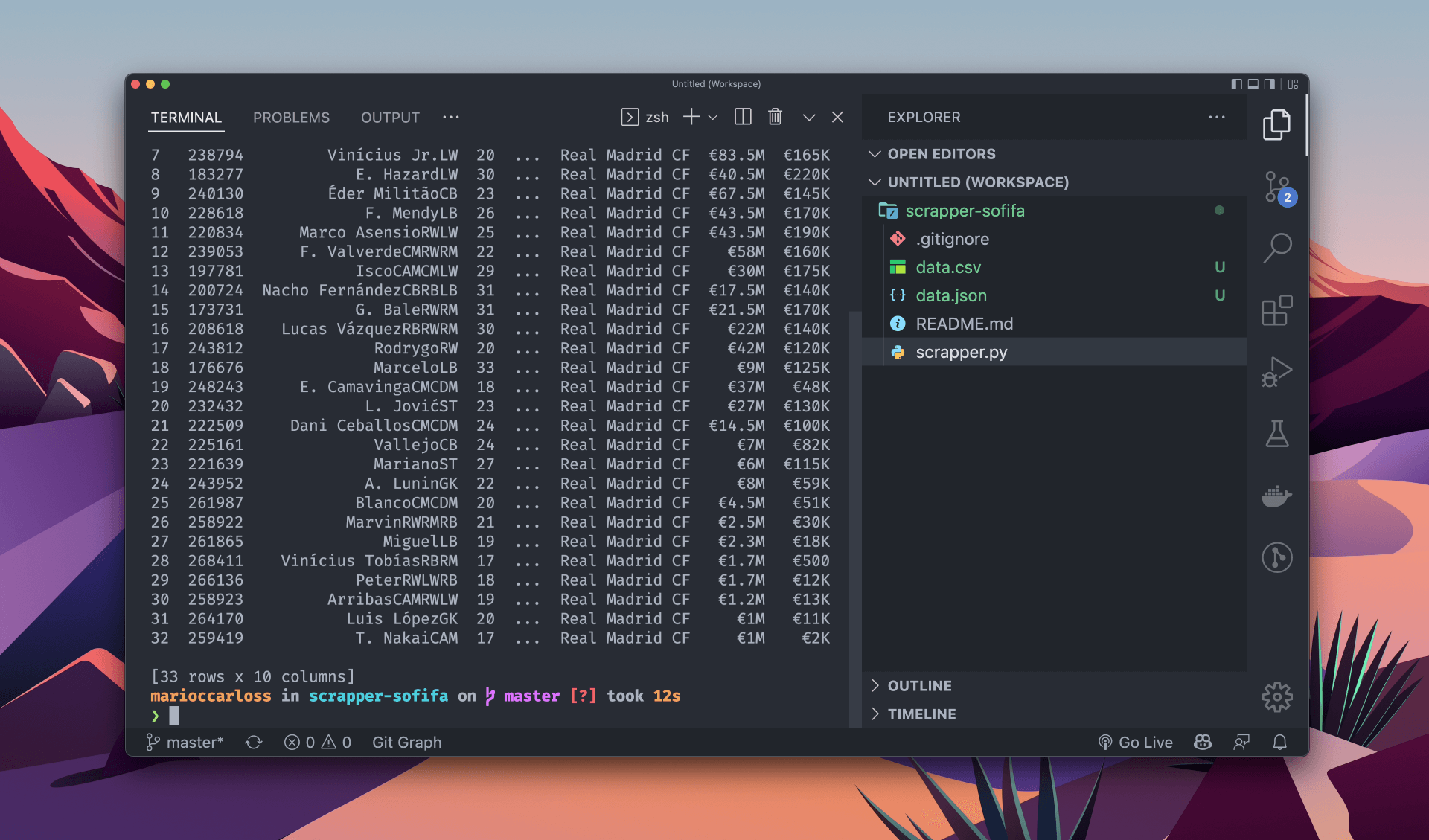Open README.md file
The image size is (1429, 840).
pyautogui.click(x=1054, y=324)
